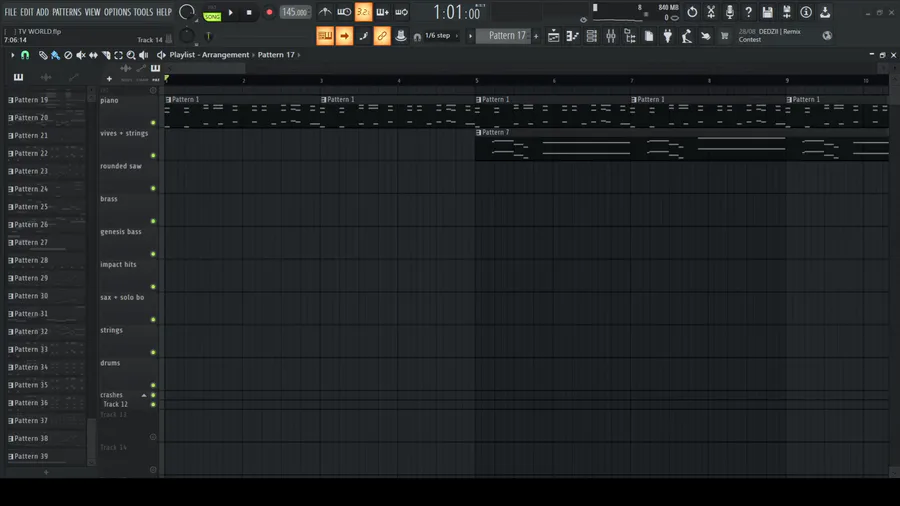Toggle wait for input before recording

[344, 12]
